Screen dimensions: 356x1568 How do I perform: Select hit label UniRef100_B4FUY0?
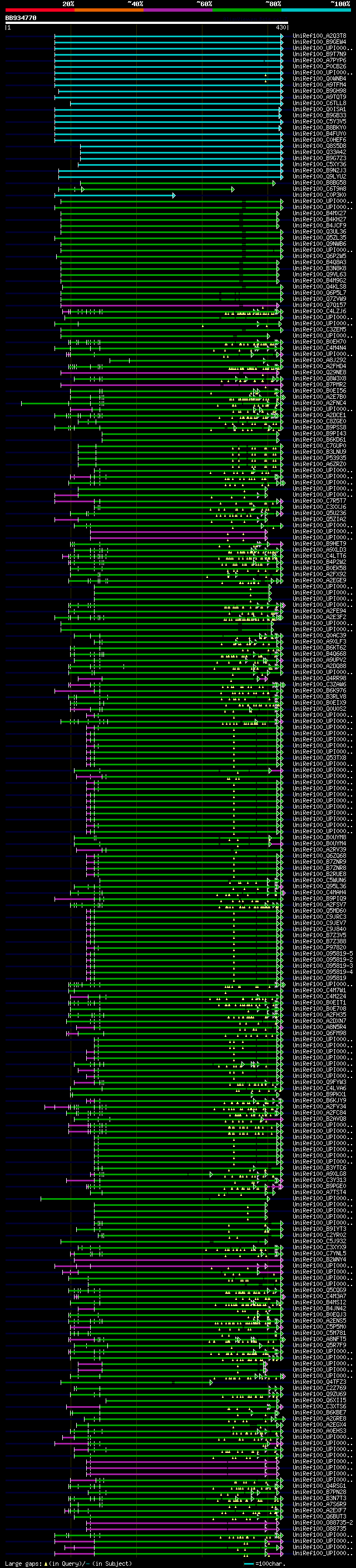[319, 134]
